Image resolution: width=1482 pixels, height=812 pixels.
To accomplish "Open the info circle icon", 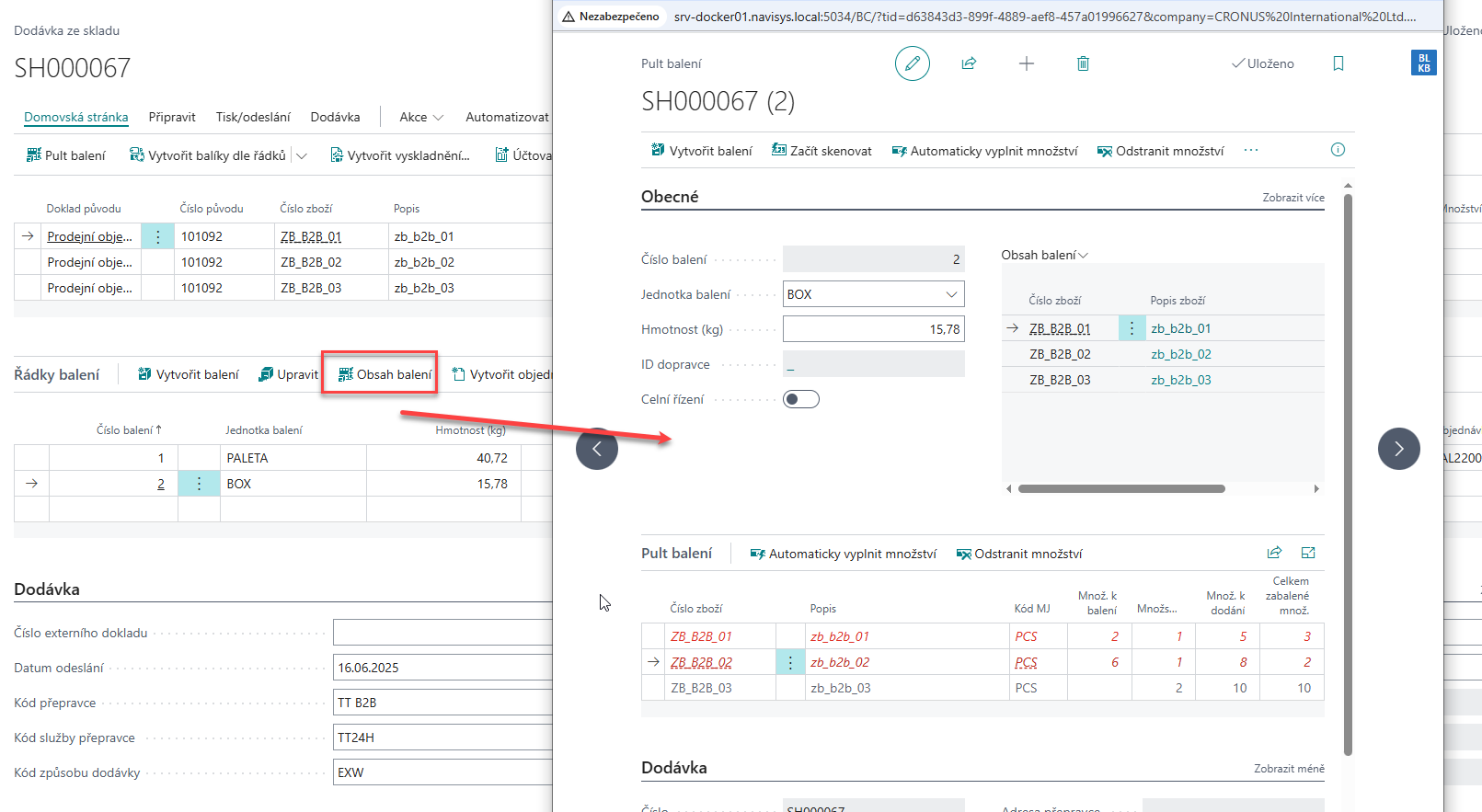I will [1338, 150].
